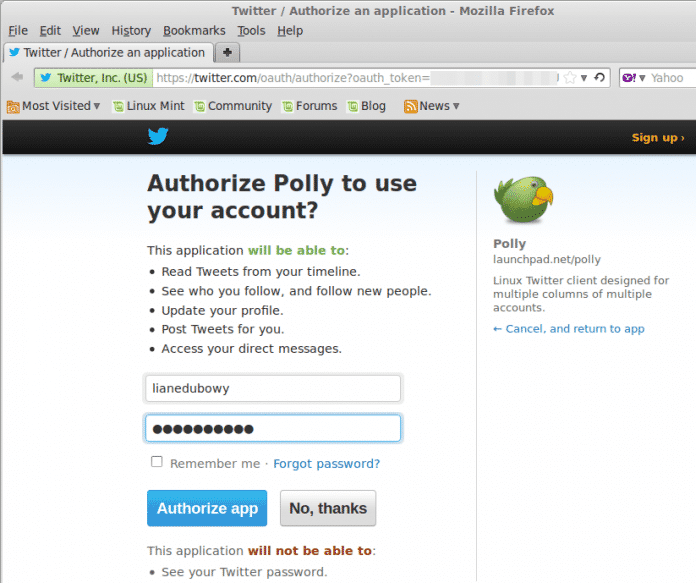Image resolution: width=696 pixels, height=583 pixels.
Task: Follow the Forgot password? link
Action: [326, 464]
